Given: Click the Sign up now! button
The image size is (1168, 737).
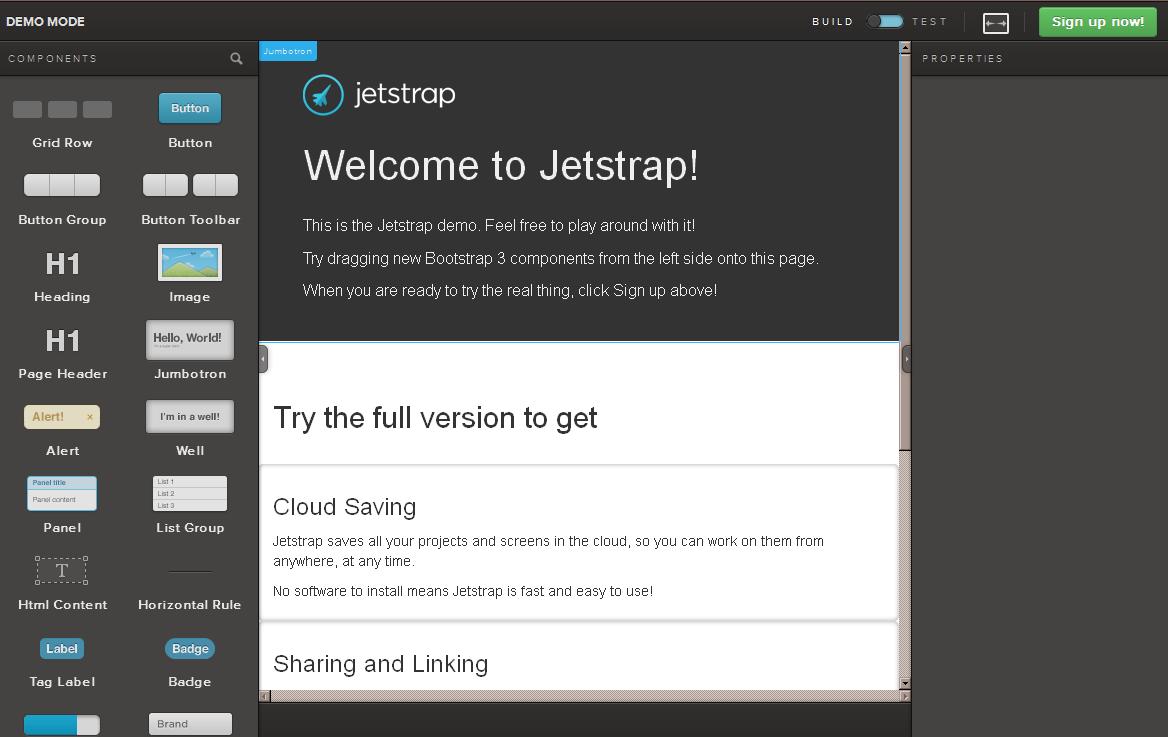Looking at the screenshot, I should [1097, 22].
